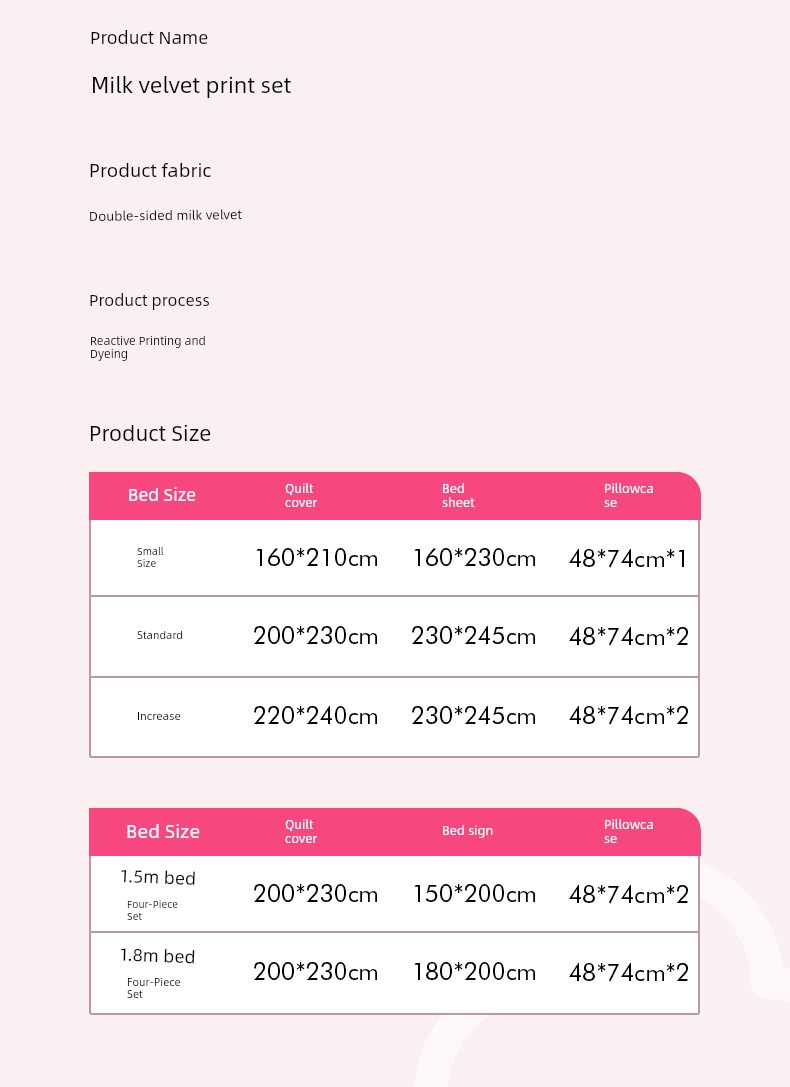Image resolution: width=790 pixels, height=1087 pixels.
Task: Select the "1.8m bed" row label
Action: [158, 956]
